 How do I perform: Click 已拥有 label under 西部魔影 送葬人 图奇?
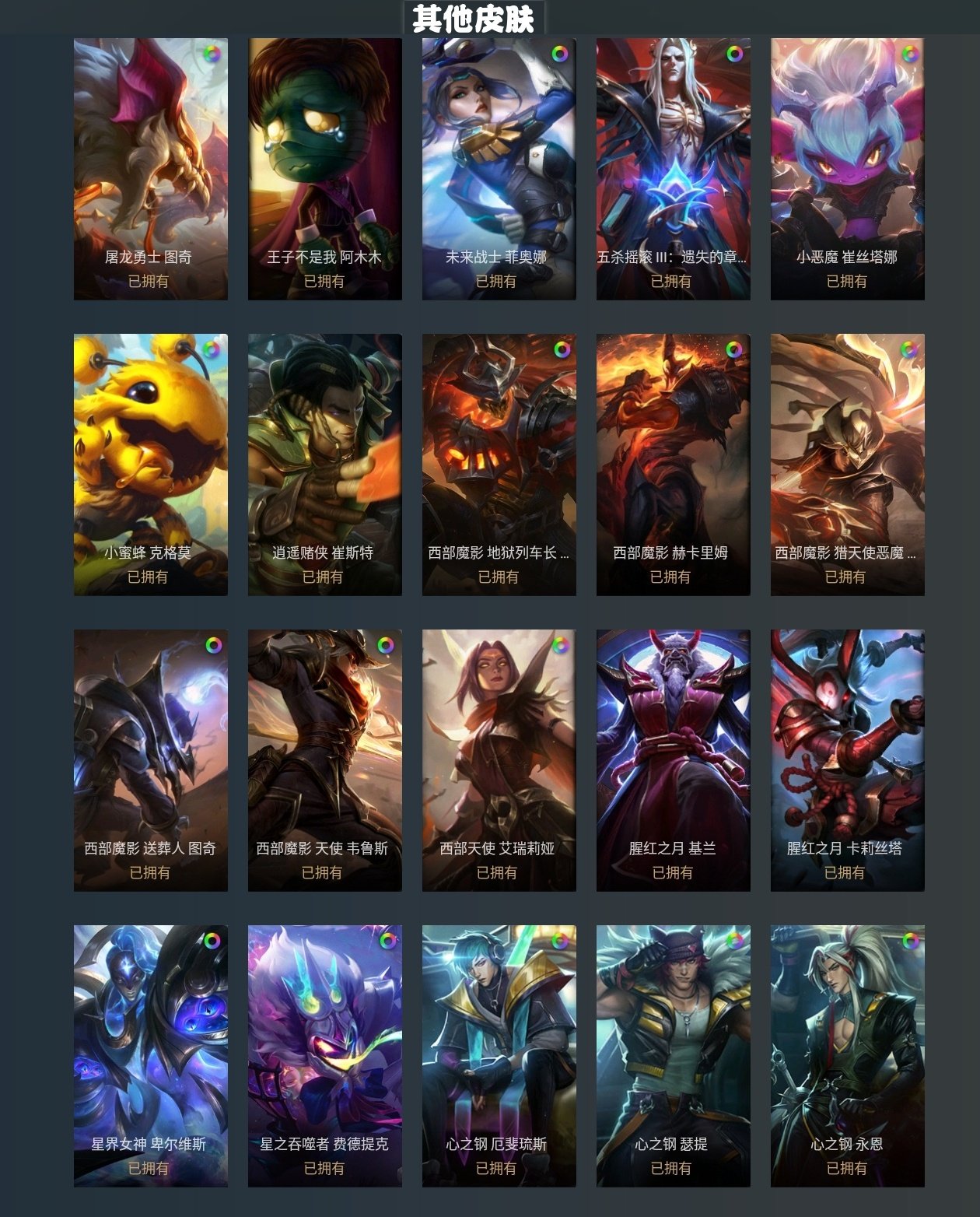tap(149, 872)
